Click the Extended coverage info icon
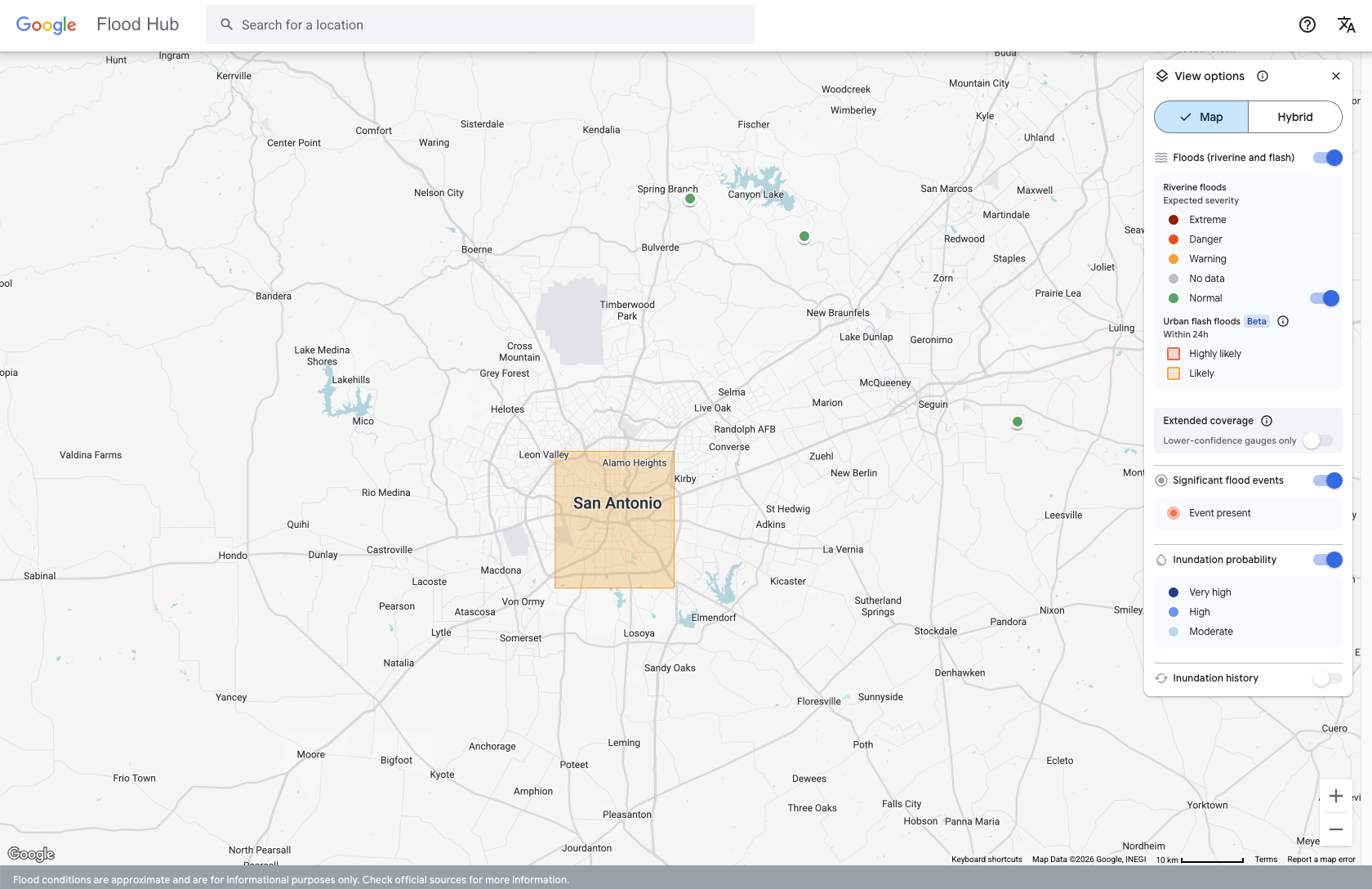This screenshot has height=889, width=1372. [x=1267, y=421]
